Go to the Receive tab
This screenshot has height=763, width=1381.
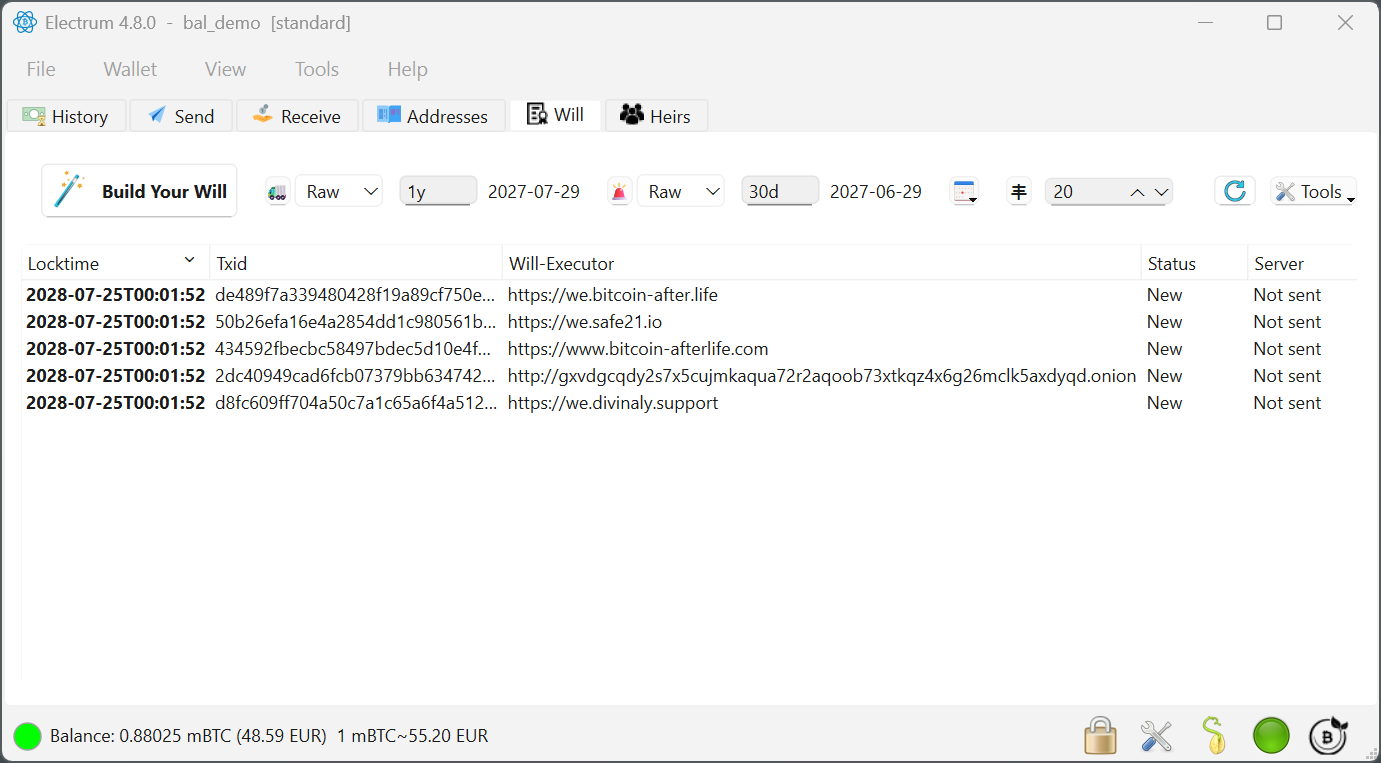coord(297,116)
